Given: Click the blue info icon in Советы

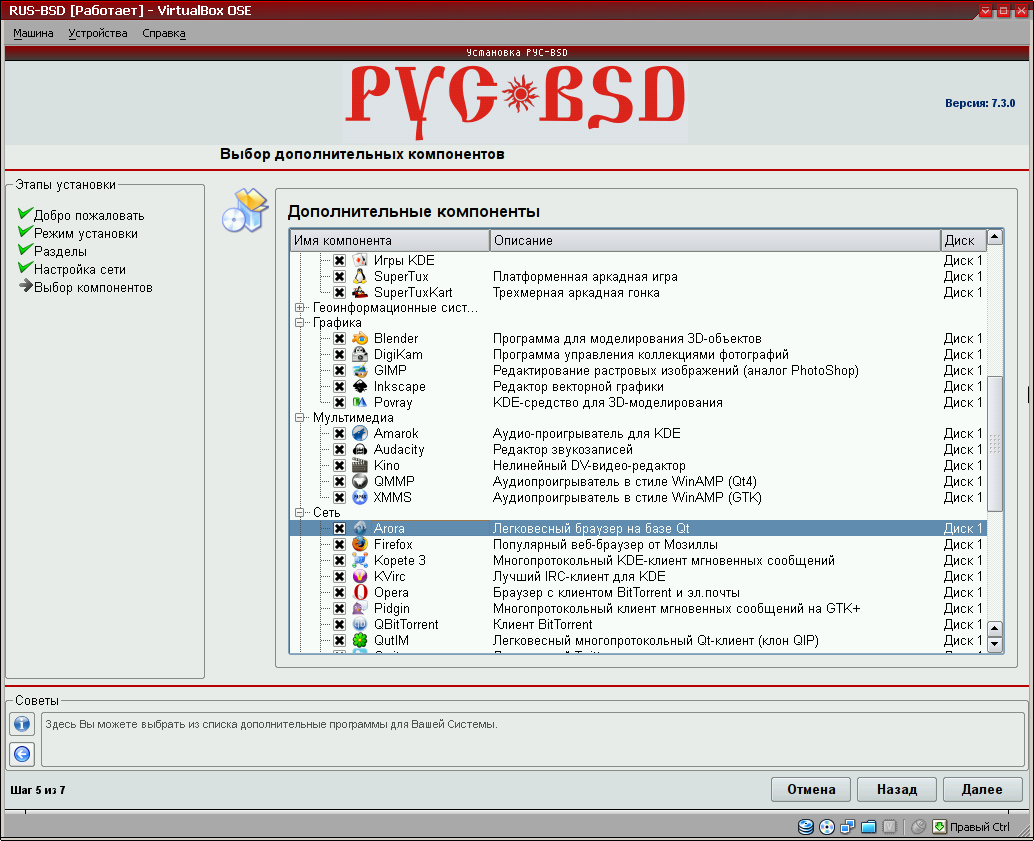Looking at the screenshot, I should tap(22, 724).
